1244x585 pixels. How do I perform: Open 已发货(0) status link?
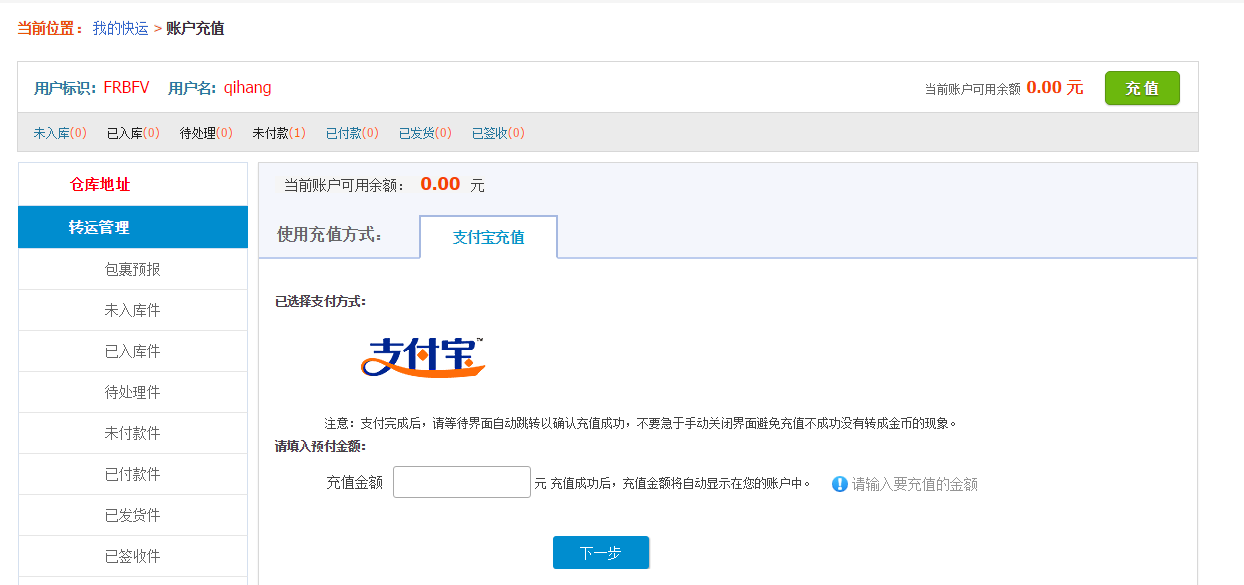coord(425,133)
